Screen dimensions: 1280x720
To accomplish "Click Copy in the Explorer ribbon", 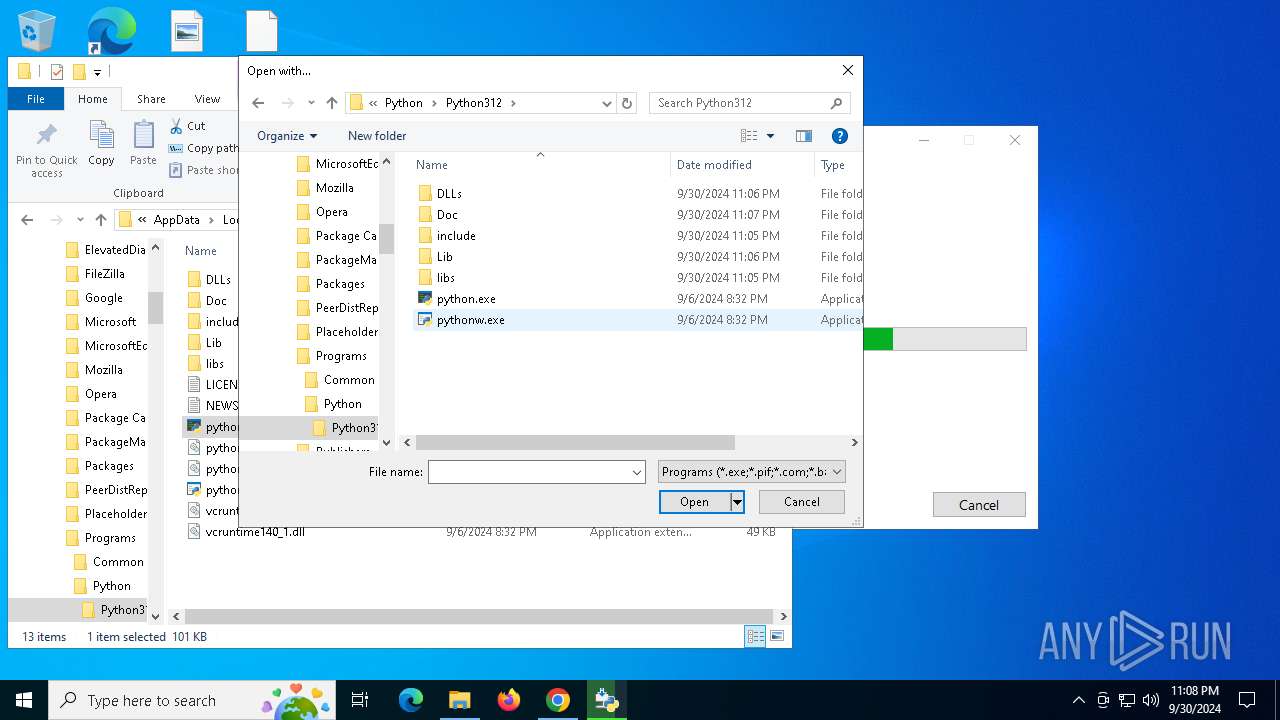I will 101,144.
